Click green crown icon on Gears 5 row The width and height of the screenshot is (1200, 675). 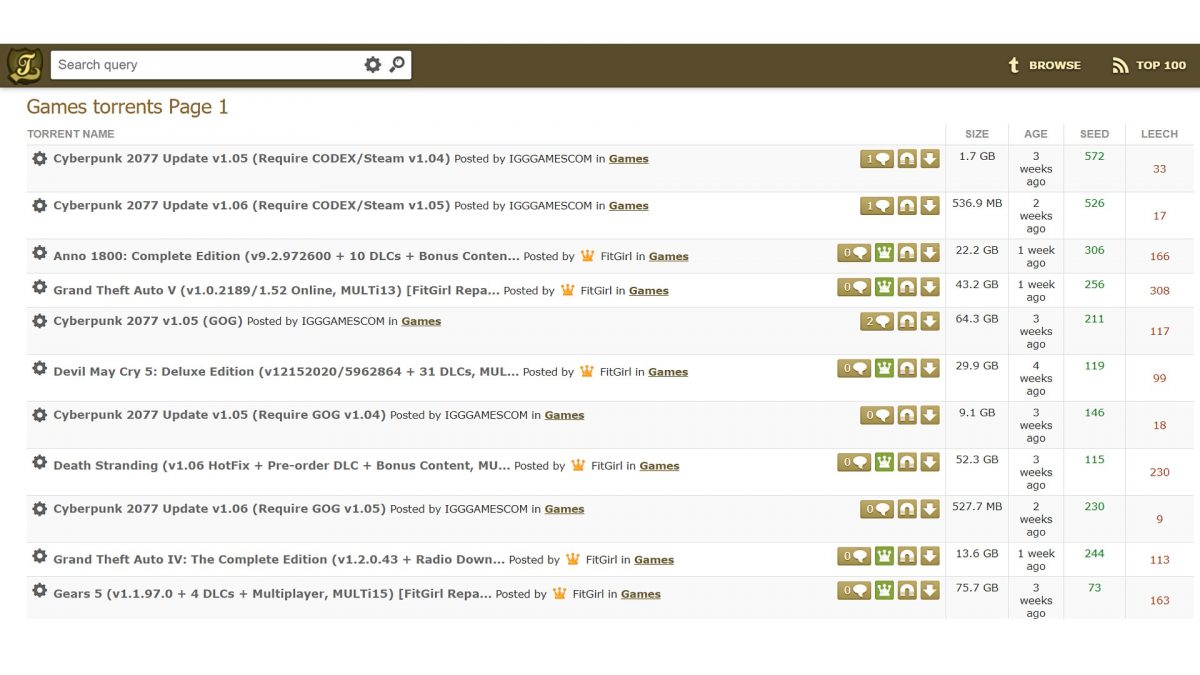coord(884,590)
